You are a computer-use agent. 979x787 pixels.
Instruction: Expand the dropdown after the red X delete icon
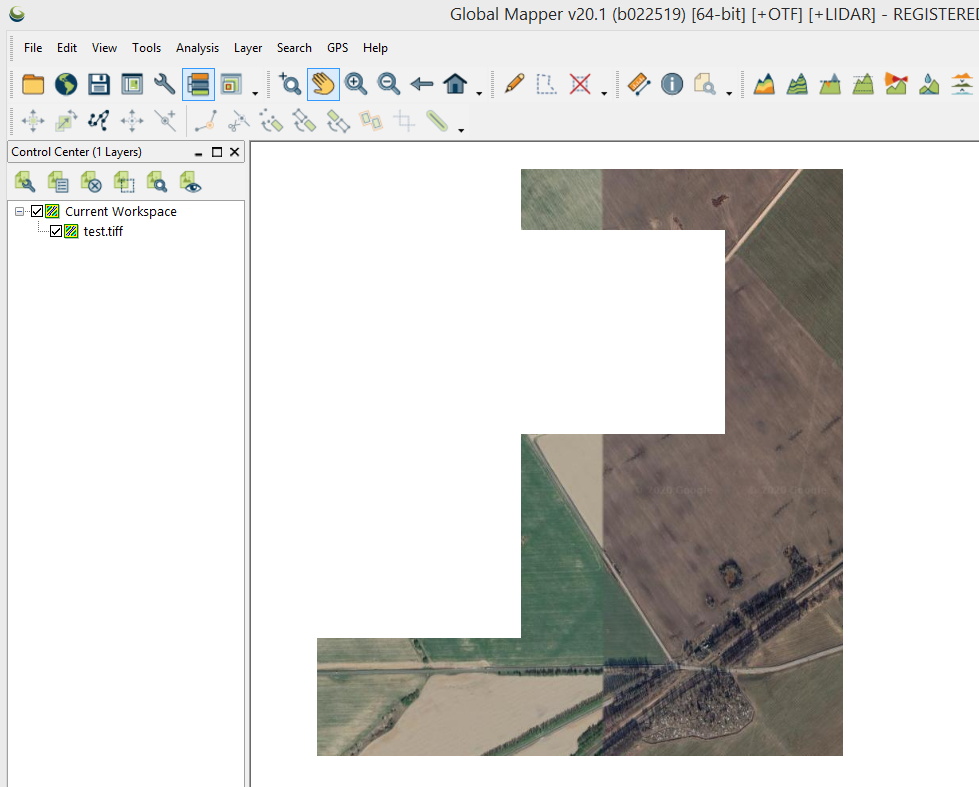604,93
